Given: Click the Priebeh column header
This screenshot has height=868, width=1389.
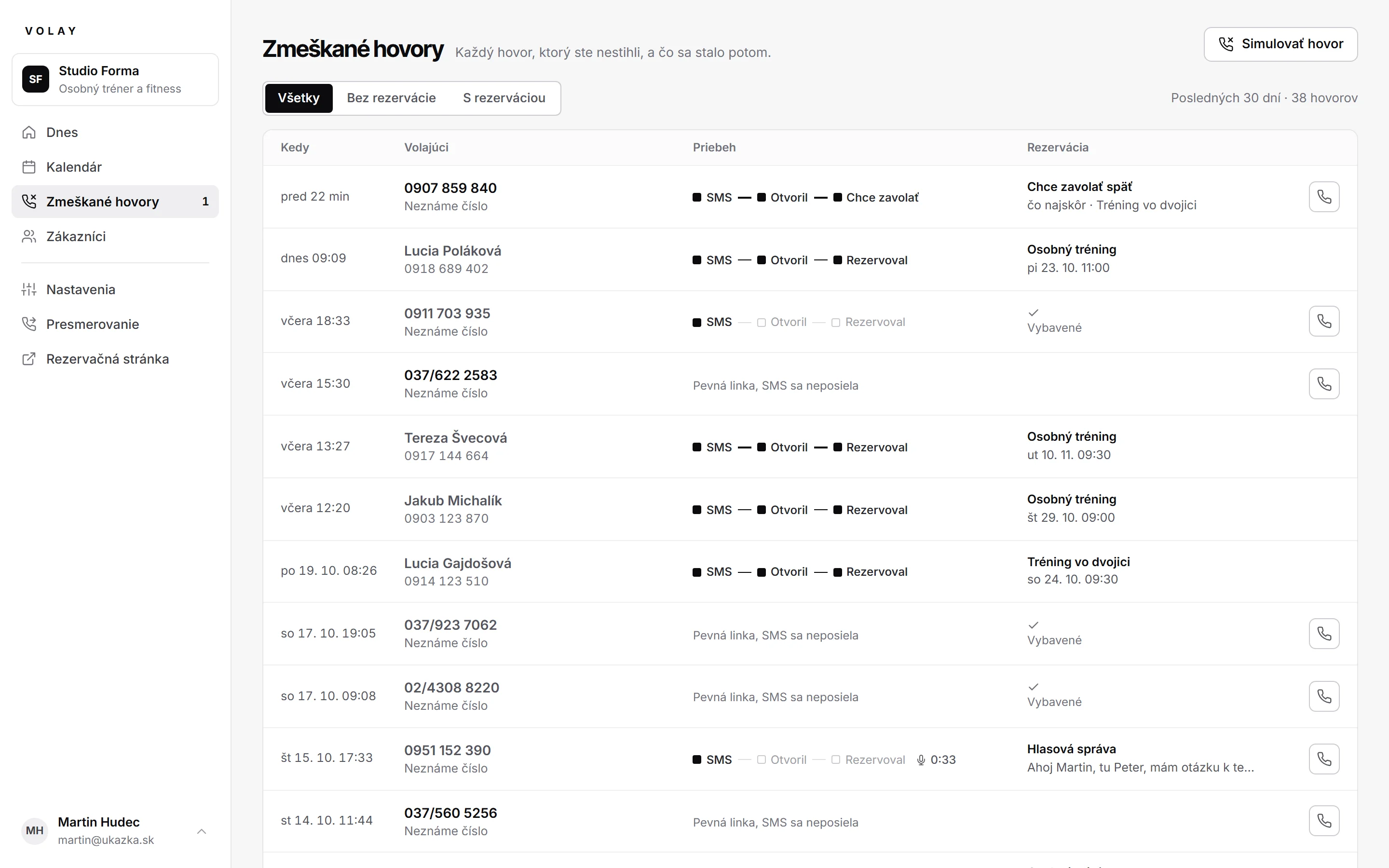Looking at the screenshot, I should (x=713, y=148).
